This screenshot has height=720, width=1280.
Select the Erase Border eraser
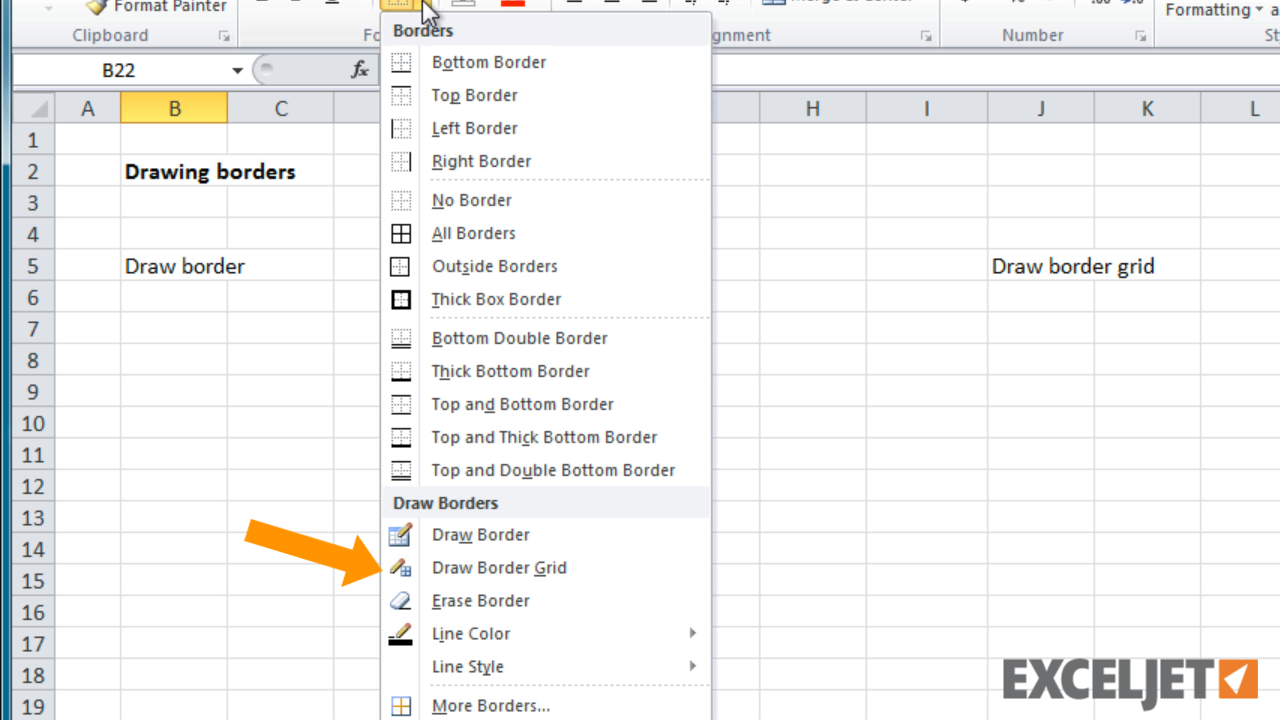(480, 601)
